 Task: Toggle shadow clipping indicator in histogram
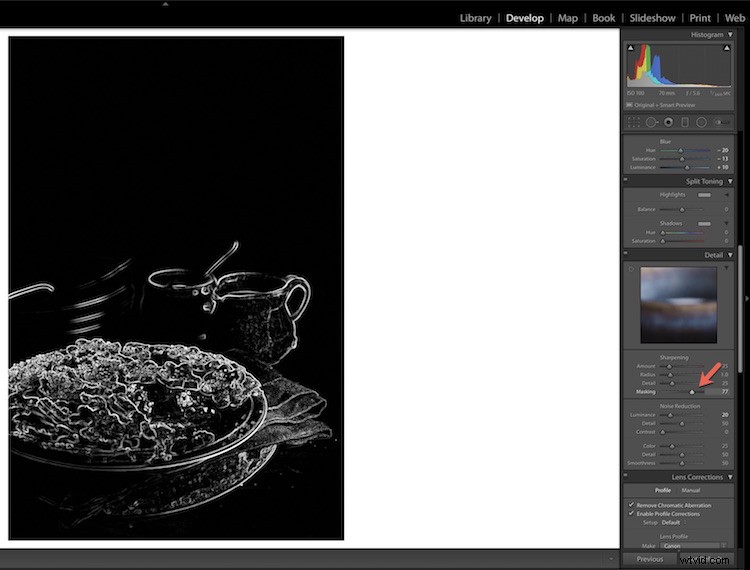(630, 48)
